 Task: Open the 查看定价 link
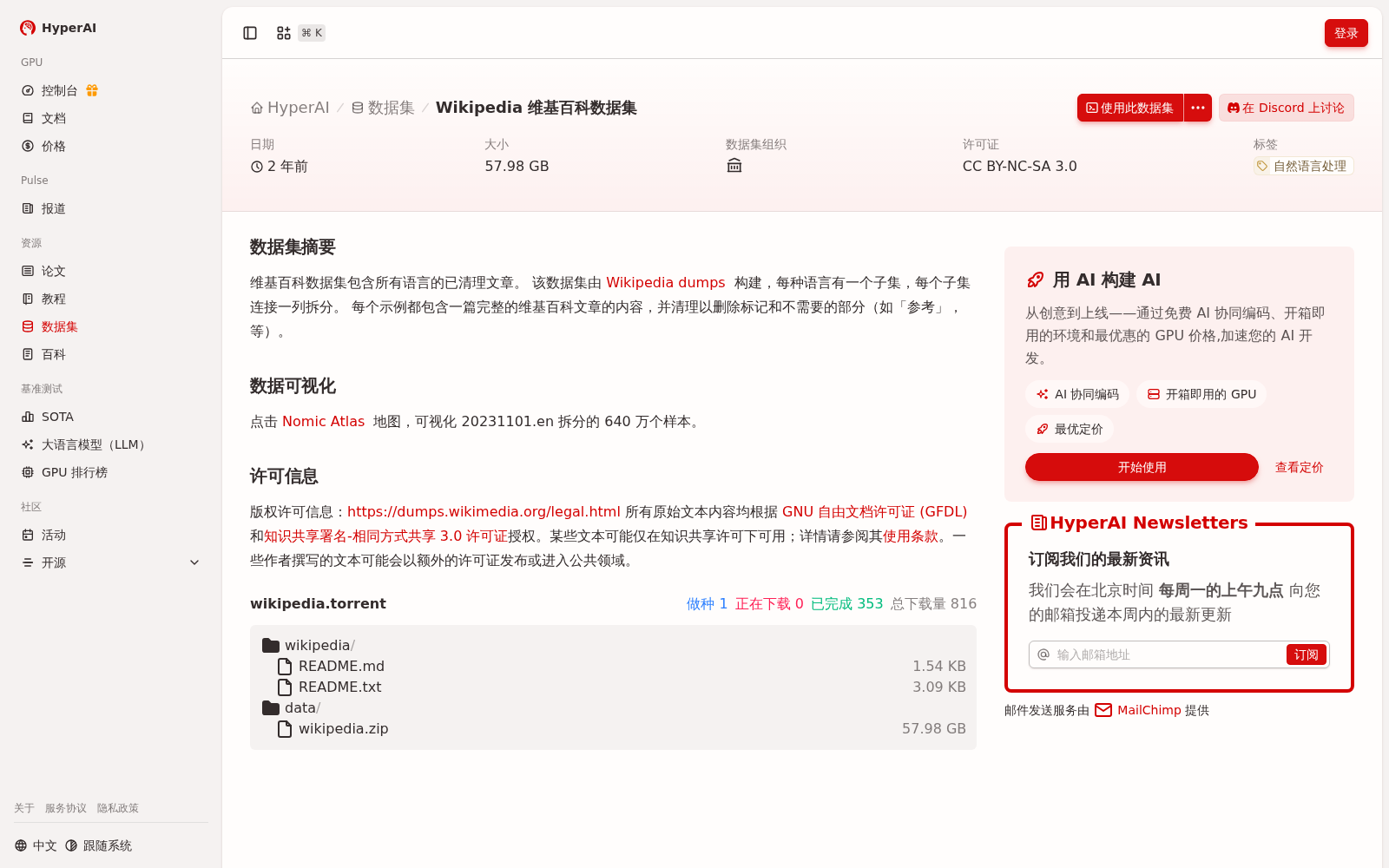click(1299, 467)
